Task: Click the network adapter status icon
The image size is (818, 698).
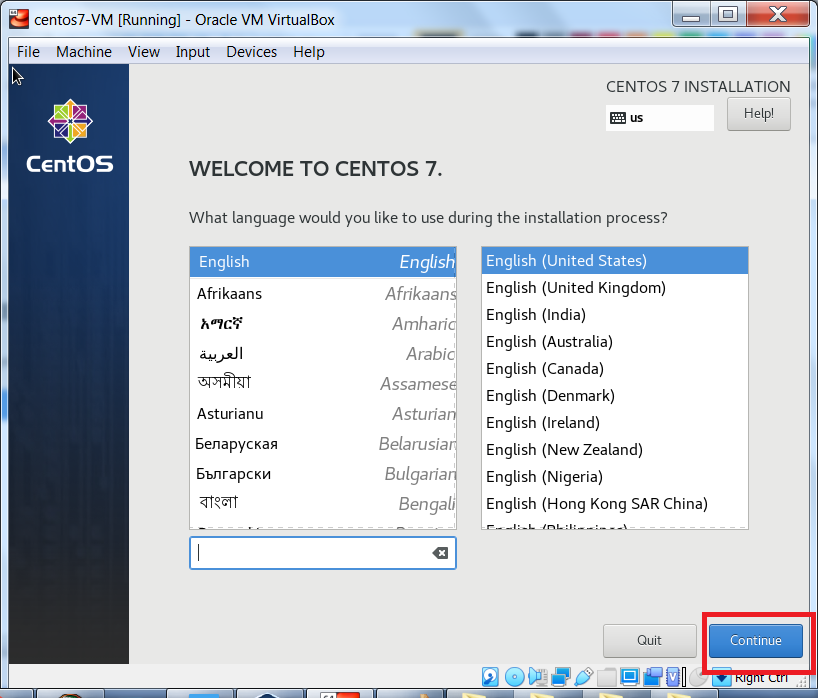Action: [561, 677]
